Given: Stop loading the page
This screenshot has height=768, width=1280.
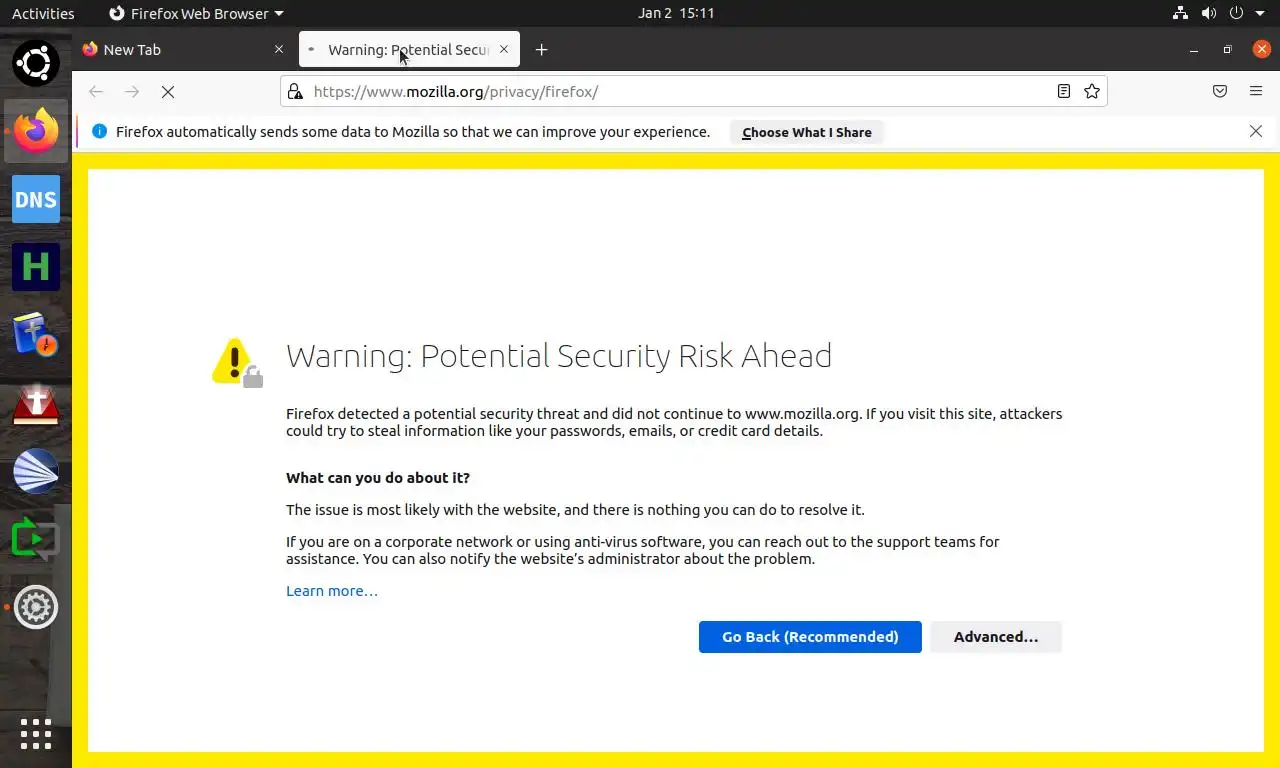Looking at the screenshot, I should tap(168, 92).
